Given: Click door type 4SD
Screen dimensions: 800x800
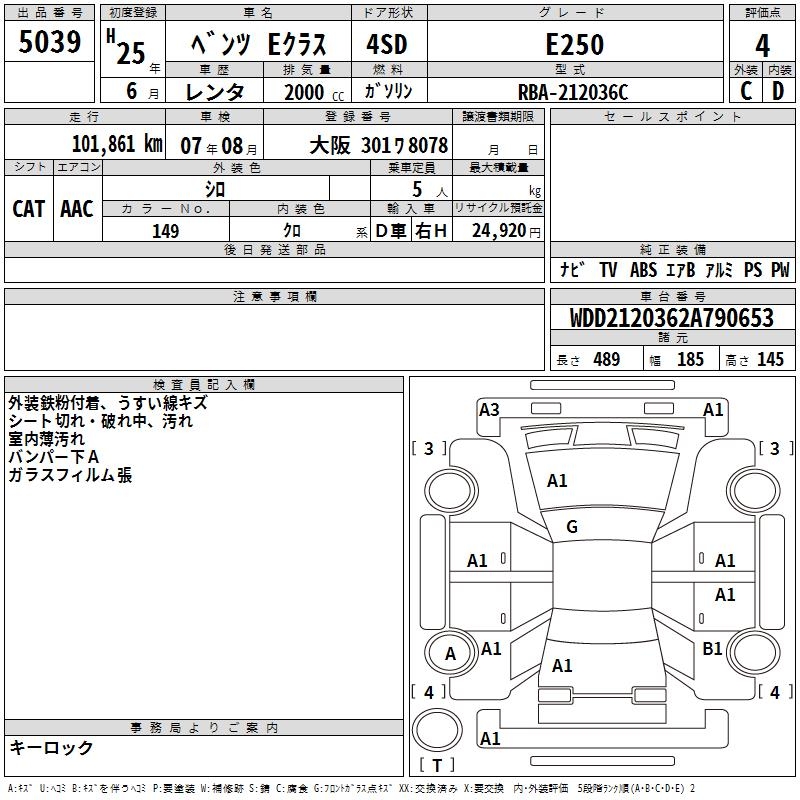Looking at the screenshot, I should click(x=387, y=44).
